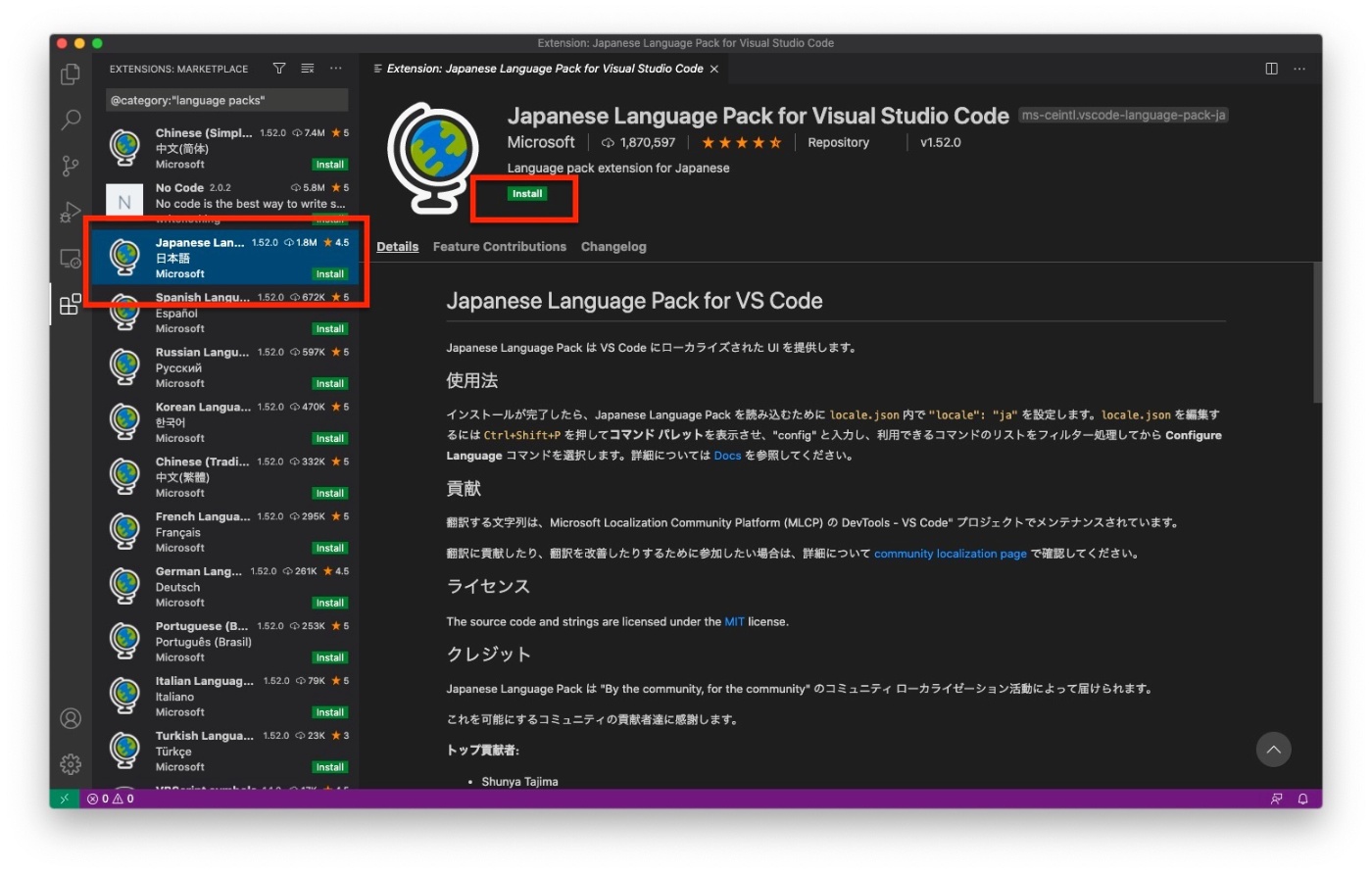Select the Spanish Language Pack entry
Viewport: 1372px width, 874px height.
coord(226,313)
